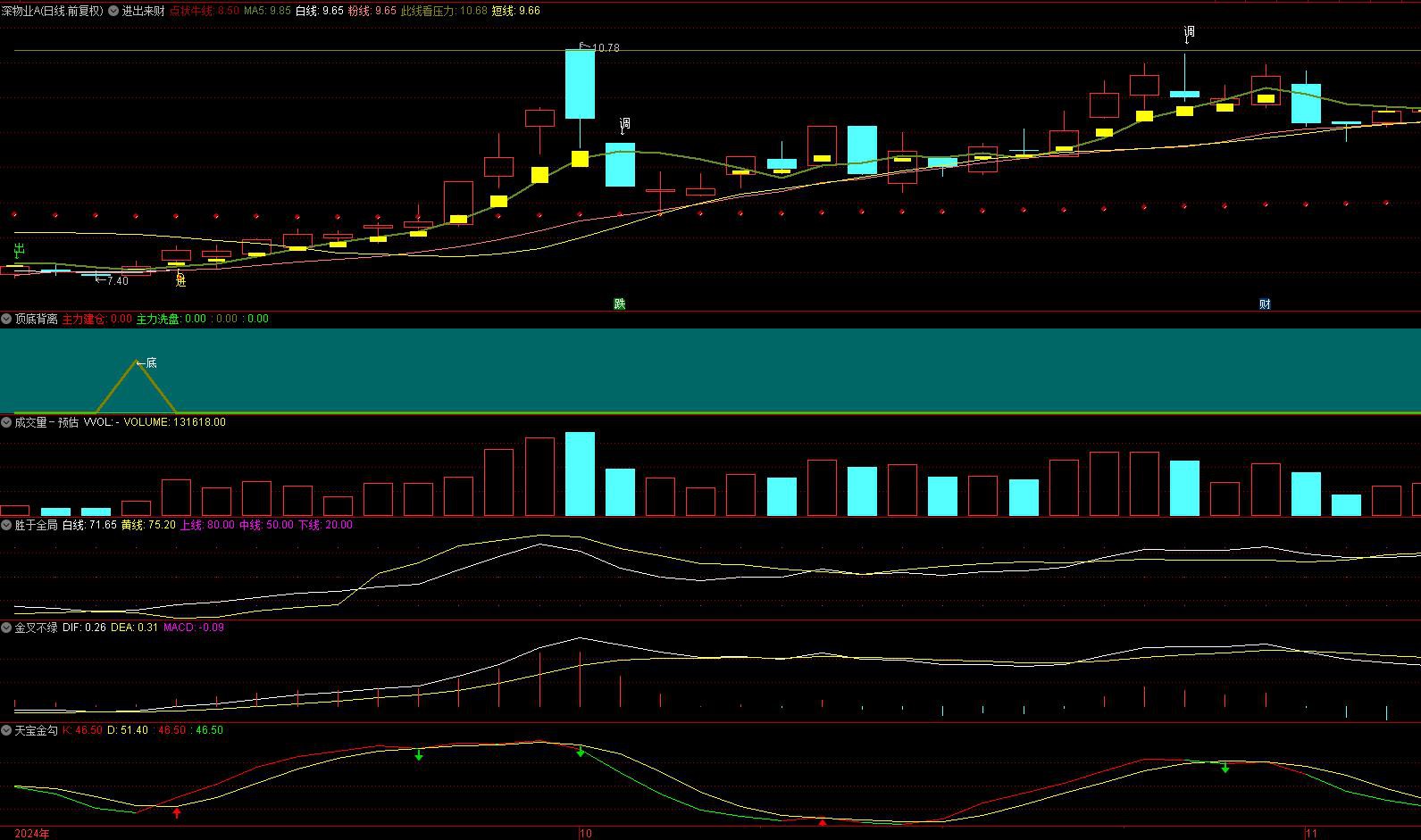Click the 点状牛线: 8.50 value
This screenshot has height=840, width=1421.
tap(205, 11)
